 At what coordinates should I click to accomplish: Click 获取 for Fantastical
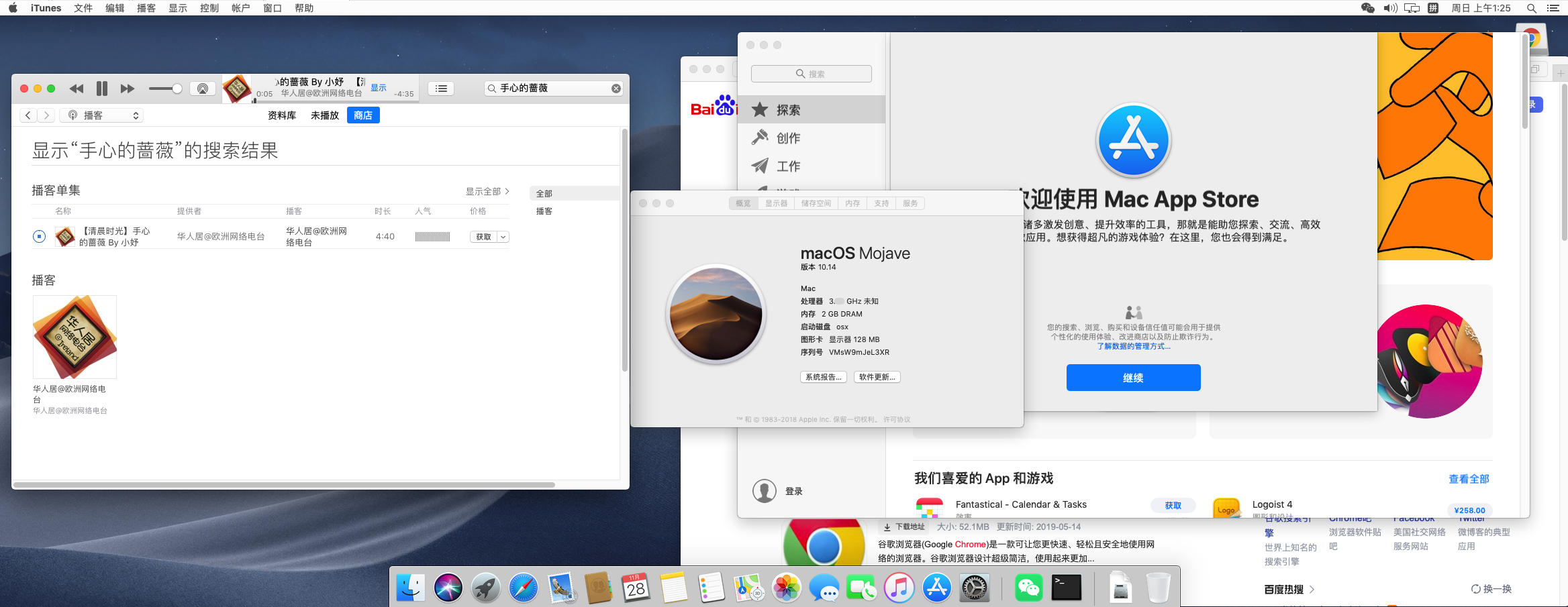pyautogui.click(x=1173, y=505)
